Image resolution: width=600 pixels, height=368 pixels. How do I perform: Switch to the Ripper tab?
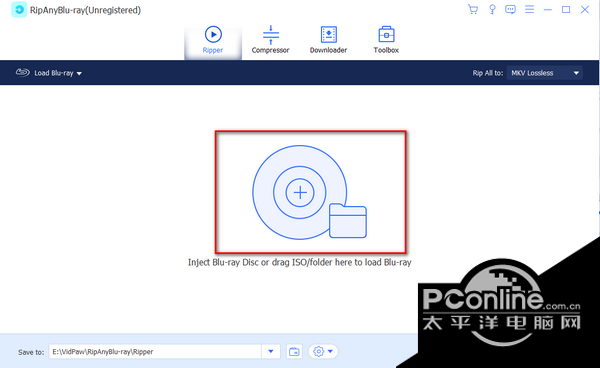213,40
